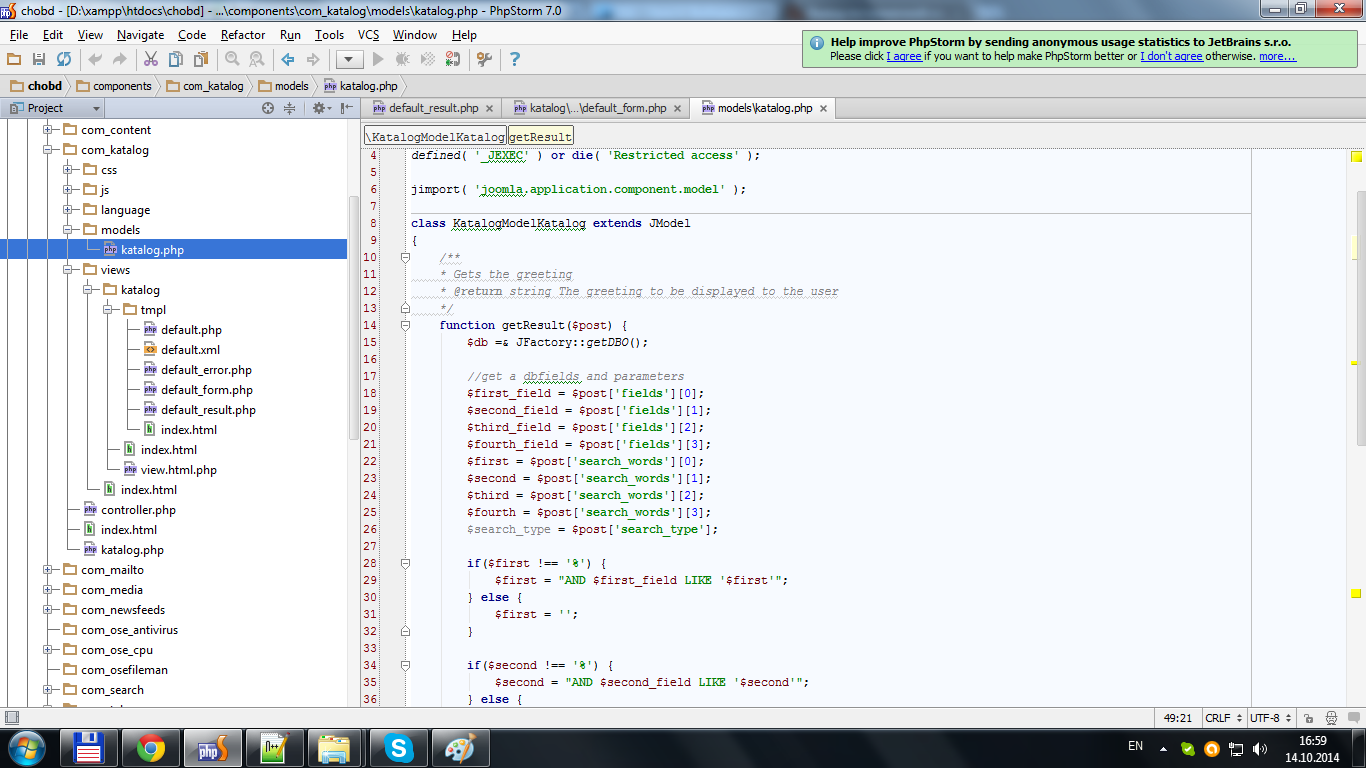Switch to the default_result.php tab
This screenshot has width=1366, height=768.
[433, 108]
